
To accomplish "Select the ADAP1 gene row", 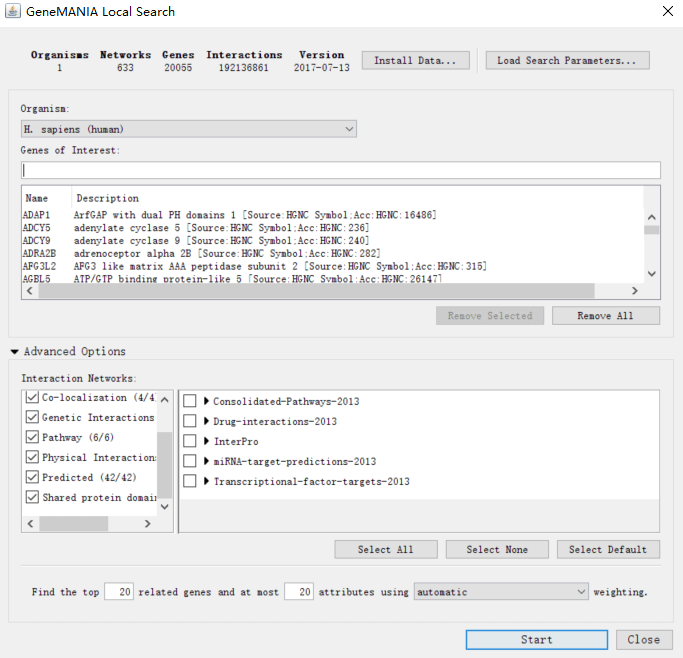I will click(333, 215).
